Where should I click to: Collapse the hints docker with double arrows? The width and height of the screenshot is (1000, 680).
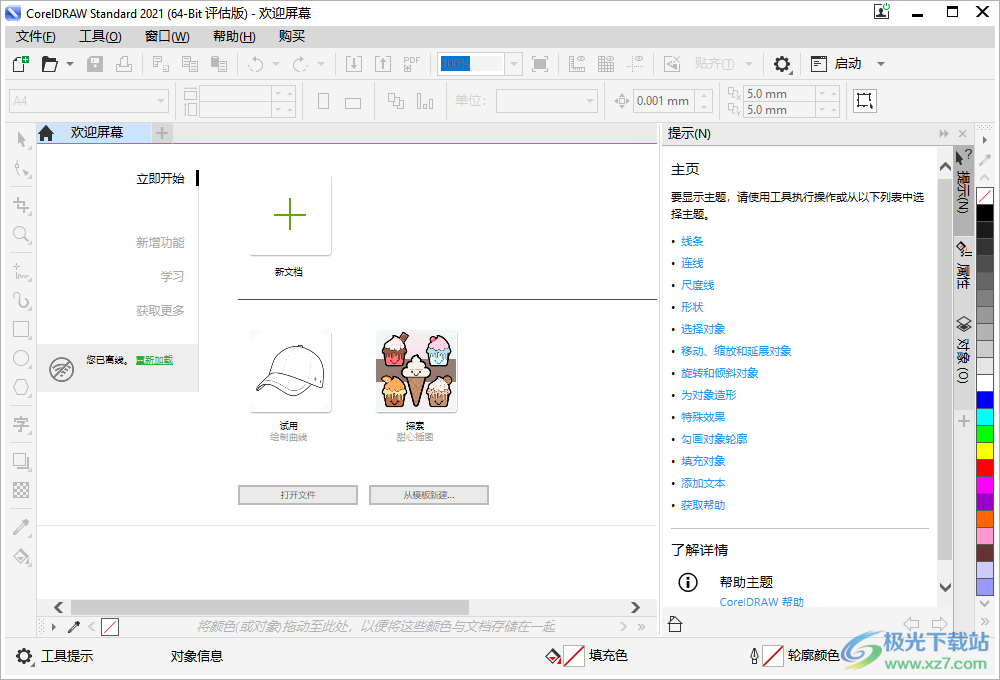(944, 133)
